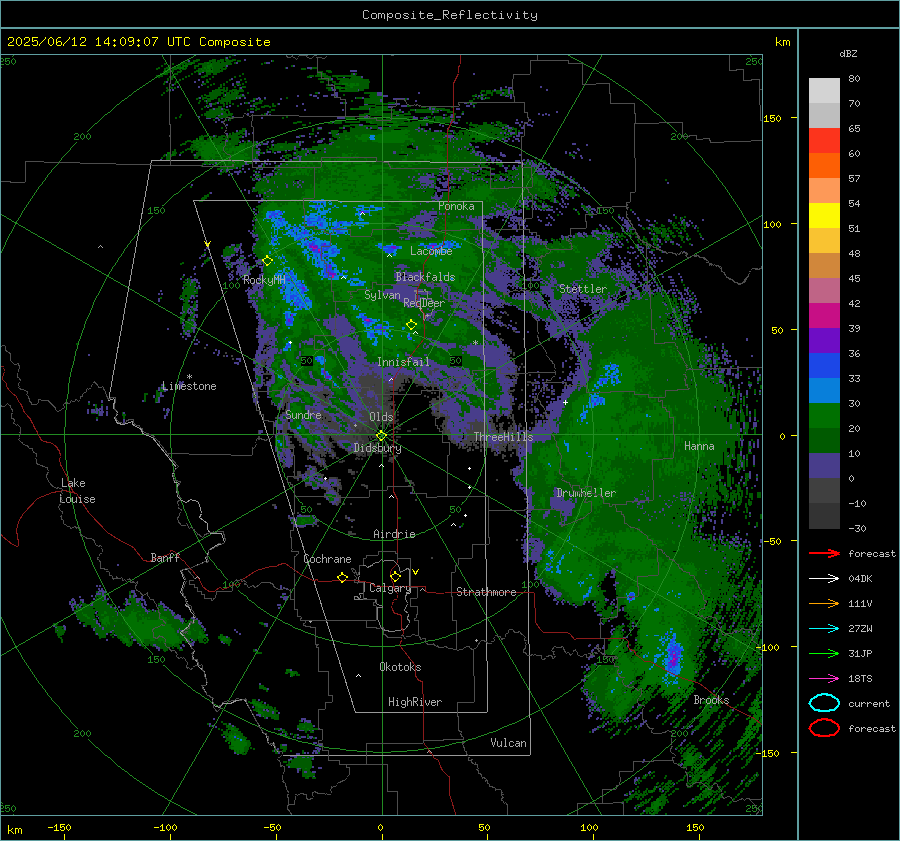Click the Hanna label
Image resolution: width=900 pixels, height=841 pixels.
[x=699, y=446]
